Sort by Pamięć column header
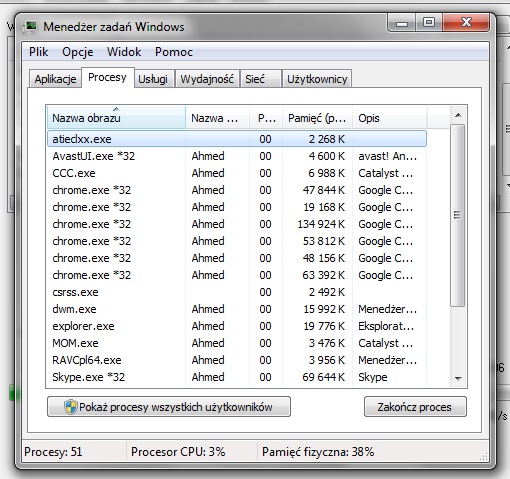Image resolution: width=510 pixels, height=479 pixels. pyautogui.click(x=317, y=118)
